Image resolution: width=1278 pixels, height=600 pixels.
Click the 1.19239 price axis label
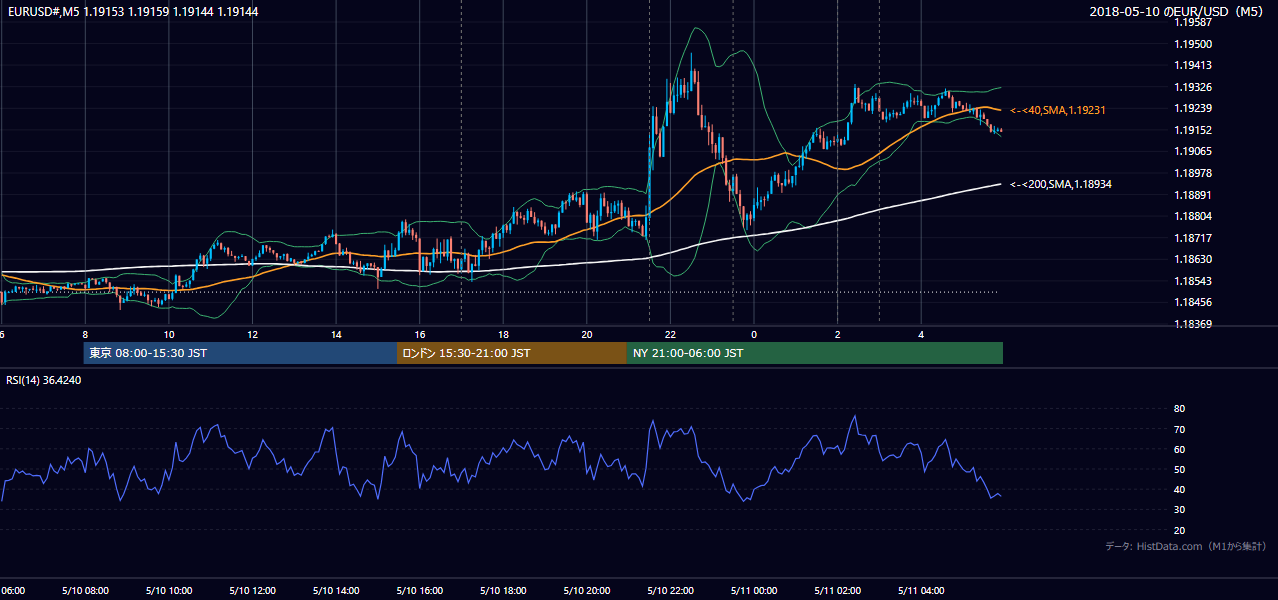point(1194,108)
